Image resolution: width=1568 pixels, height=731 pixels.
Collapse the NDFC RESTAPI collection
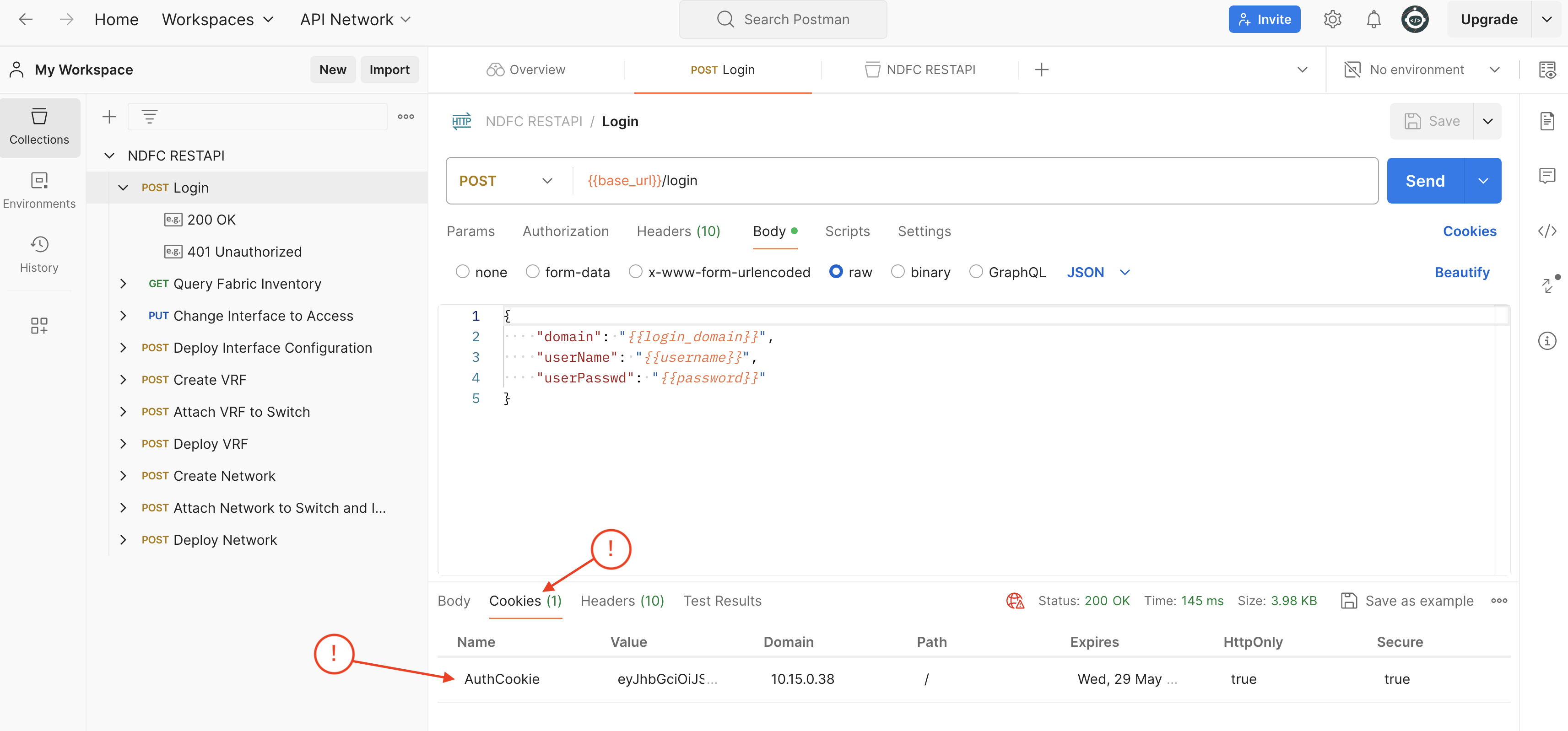coord(109,156)
